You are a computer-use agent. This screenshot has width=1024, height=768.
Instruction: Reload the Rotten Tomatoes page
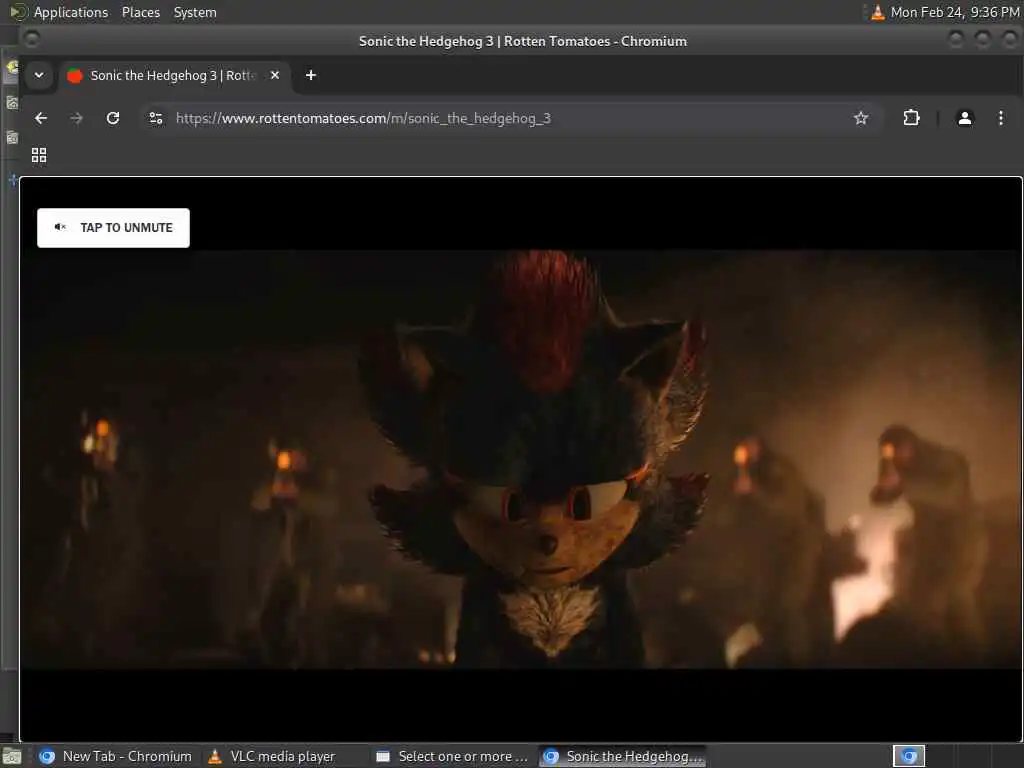click(113, 118)
